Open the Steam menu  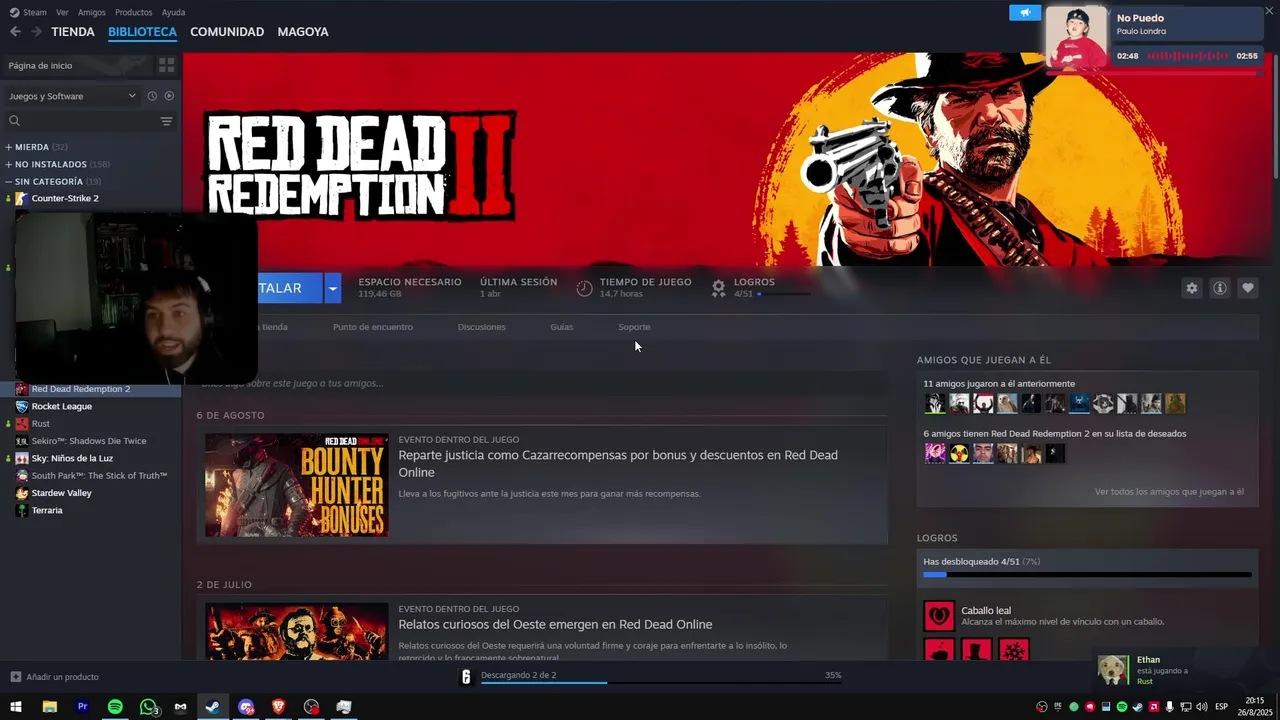point(28,12)
